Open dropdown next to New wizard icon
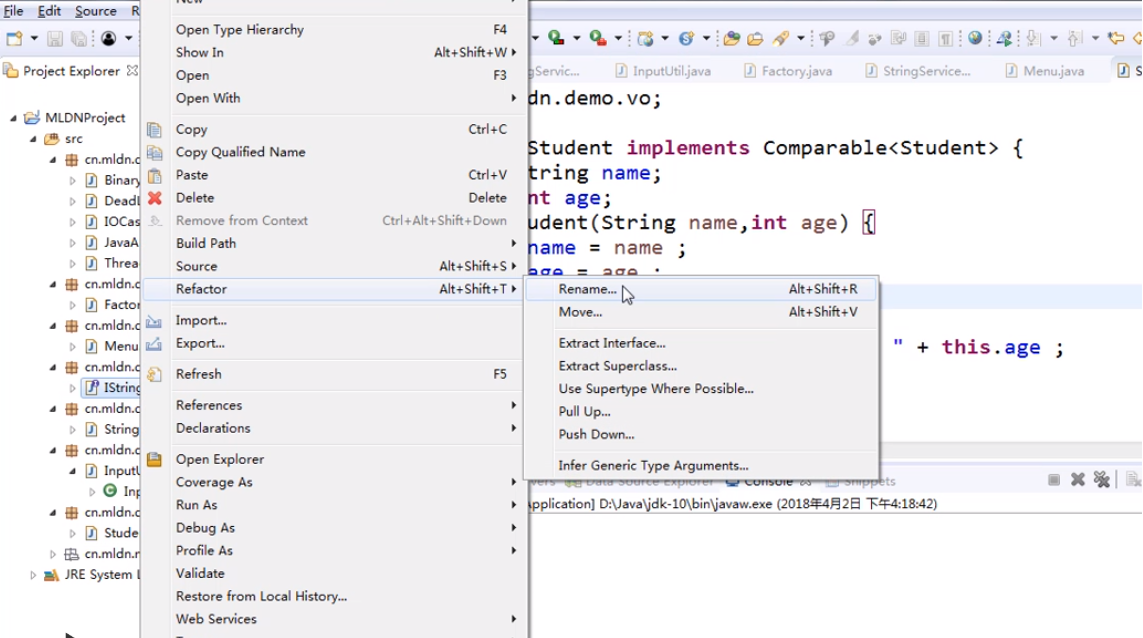The width and height of the screenshot is (1143, 638). tap(34, 39)
